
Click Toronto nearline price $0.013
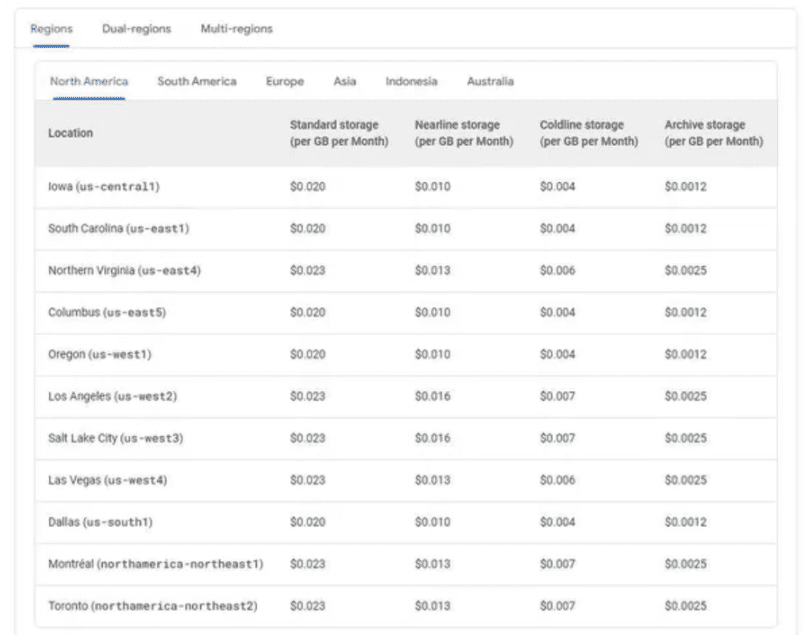point(433,606)
